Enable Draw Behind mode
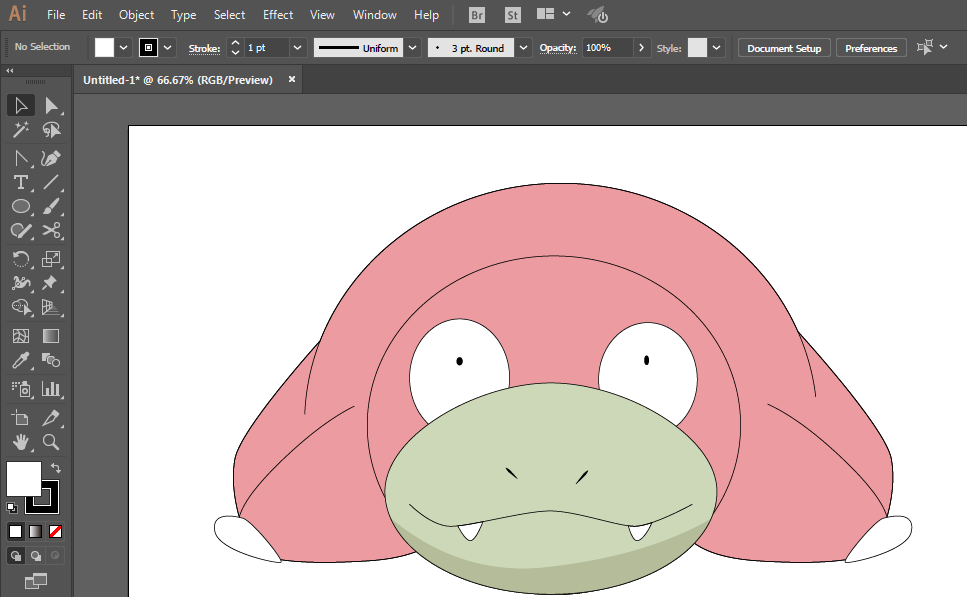 36,556
